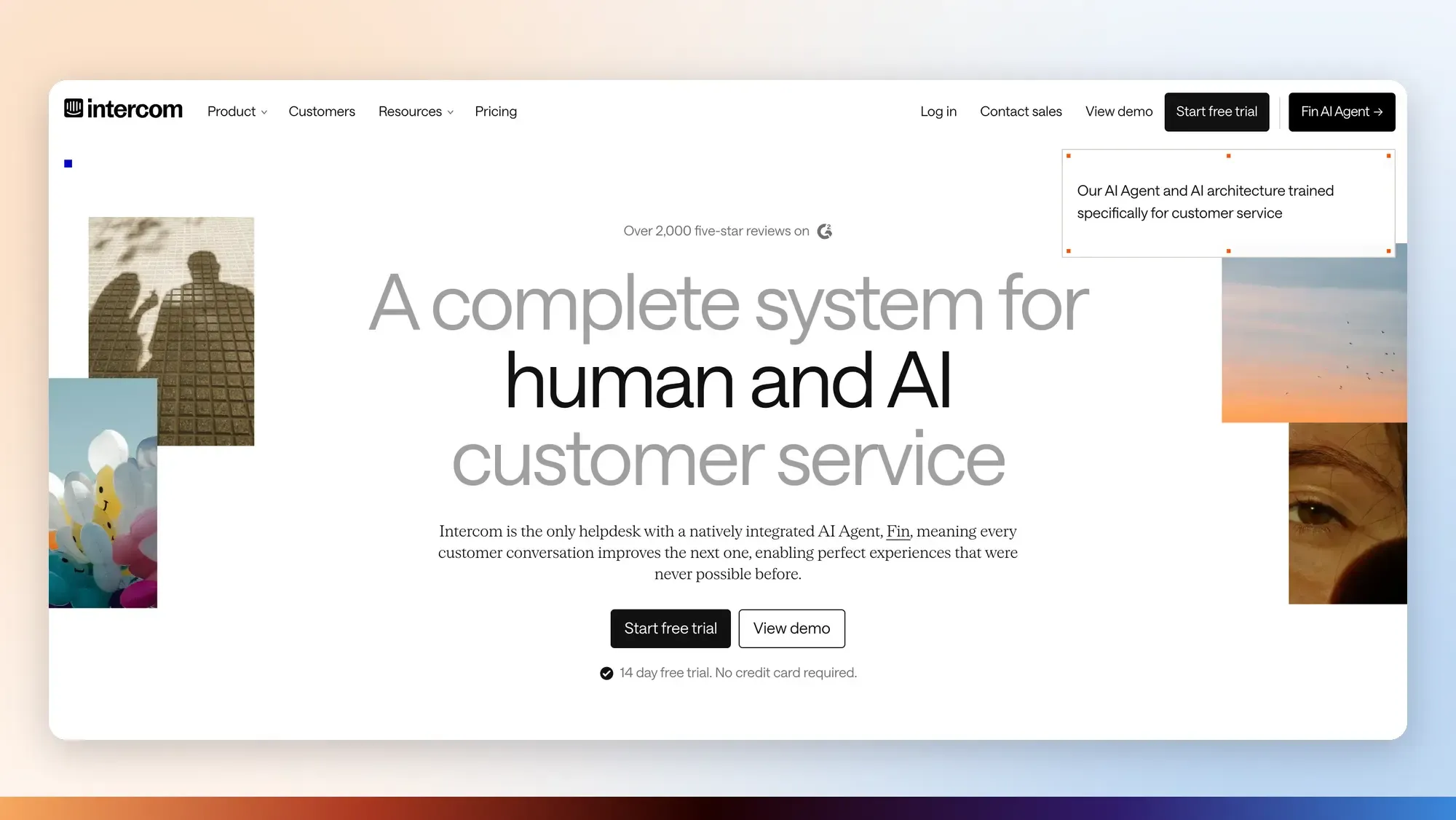Select the bottom-right orange selection handle

coord(1388,251)
